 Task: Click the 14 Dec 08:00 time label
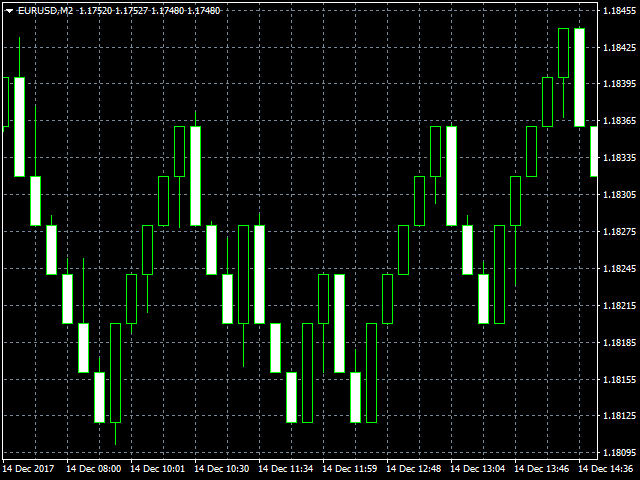tap(93, 468)
